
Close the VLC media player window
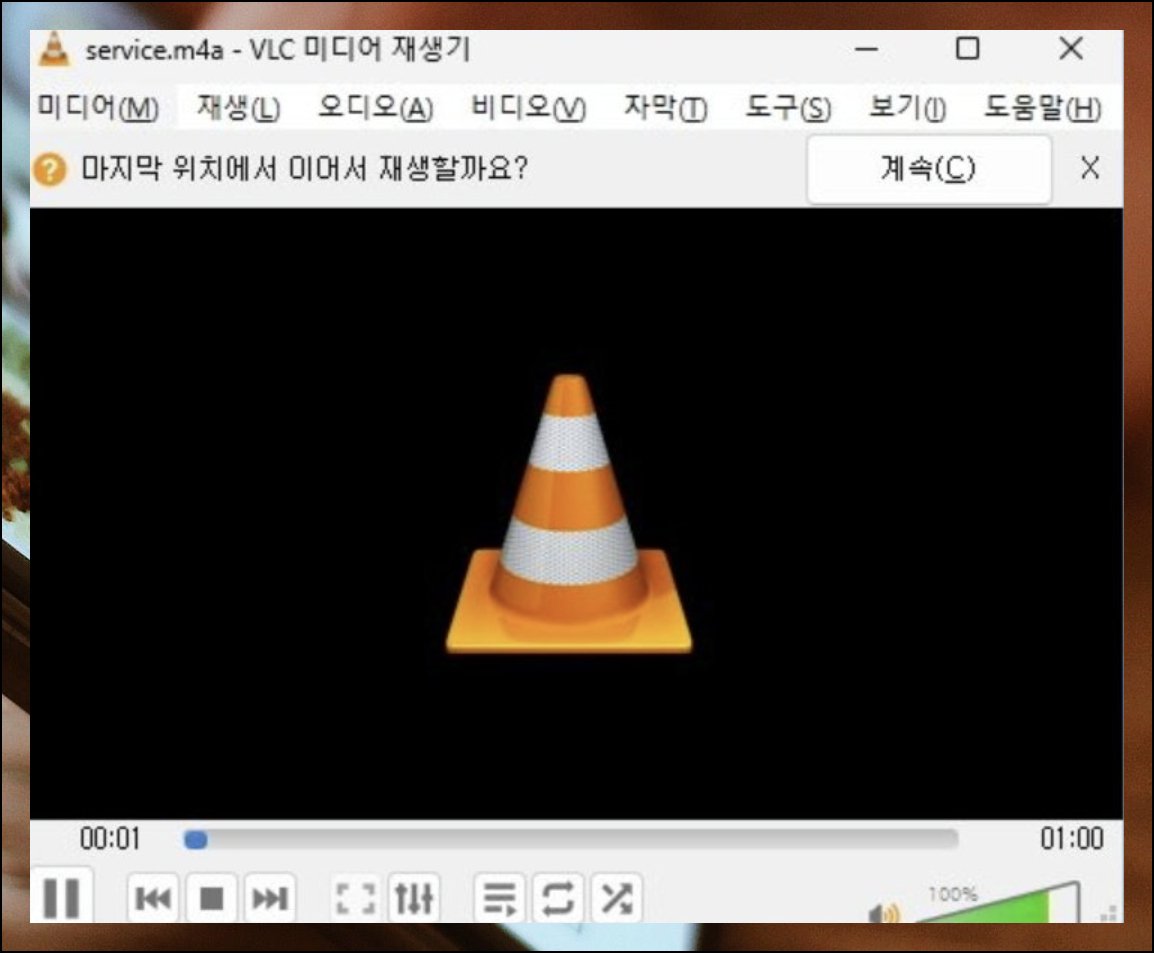(x=1071, y=49)
